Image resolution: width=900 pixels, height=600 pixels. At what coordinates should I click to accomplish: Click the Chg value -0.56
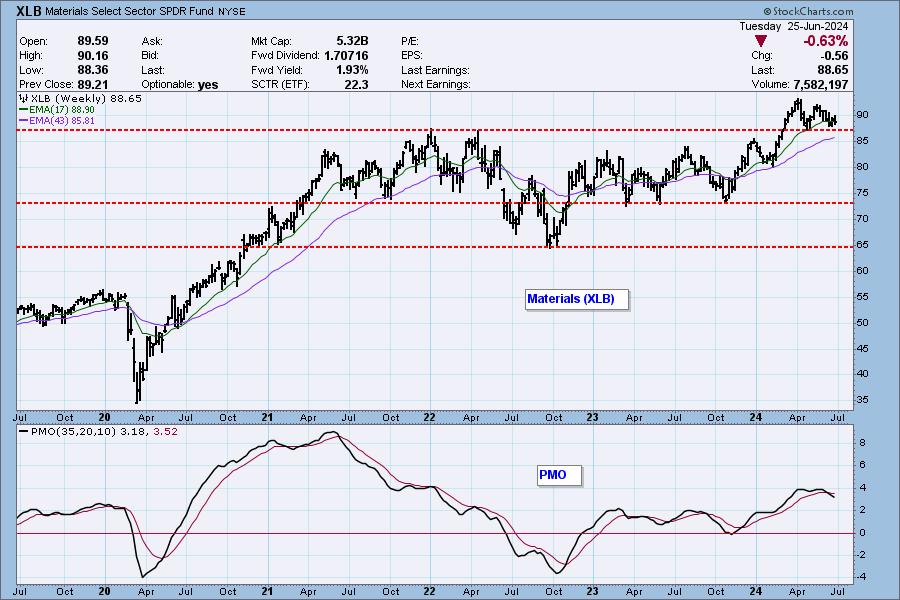tap(834, 56)
